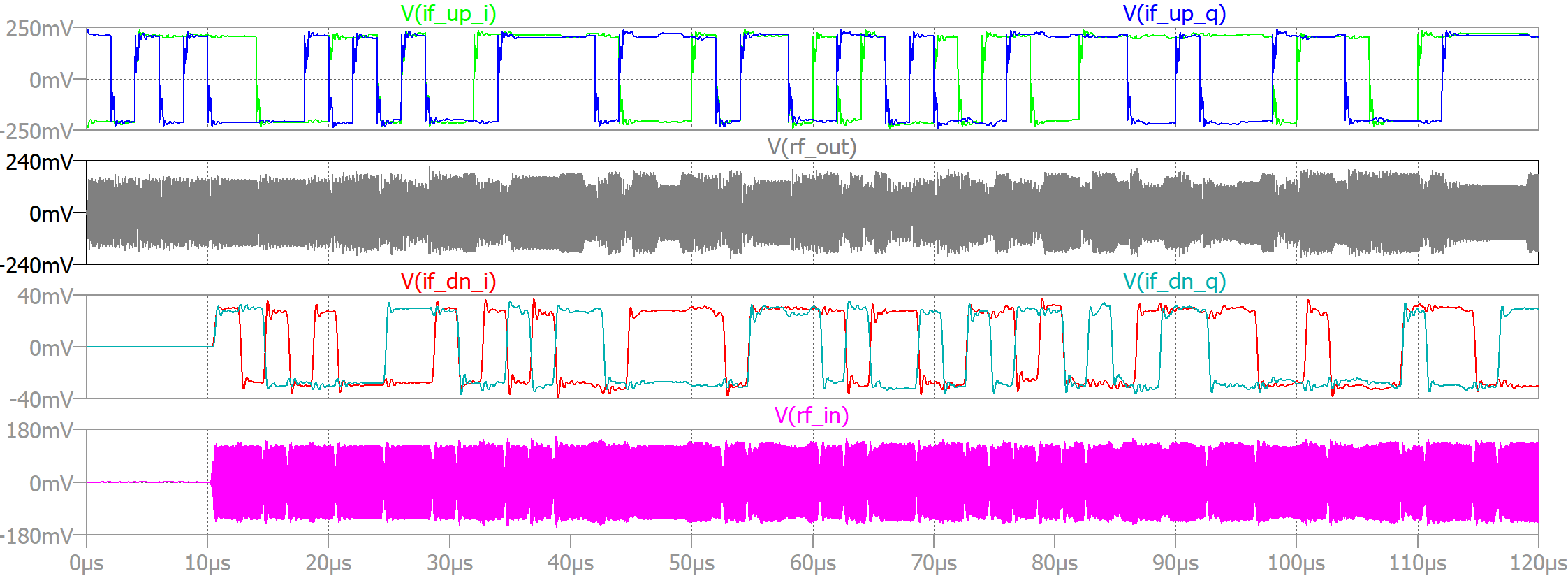
Task: Click the -180mV vertical axis label
Action: point(36,537)
